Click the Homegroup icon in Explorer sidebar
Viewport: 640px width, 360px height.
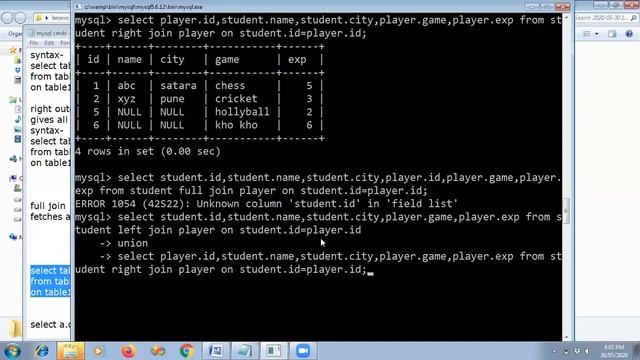[x=13, y=158]
